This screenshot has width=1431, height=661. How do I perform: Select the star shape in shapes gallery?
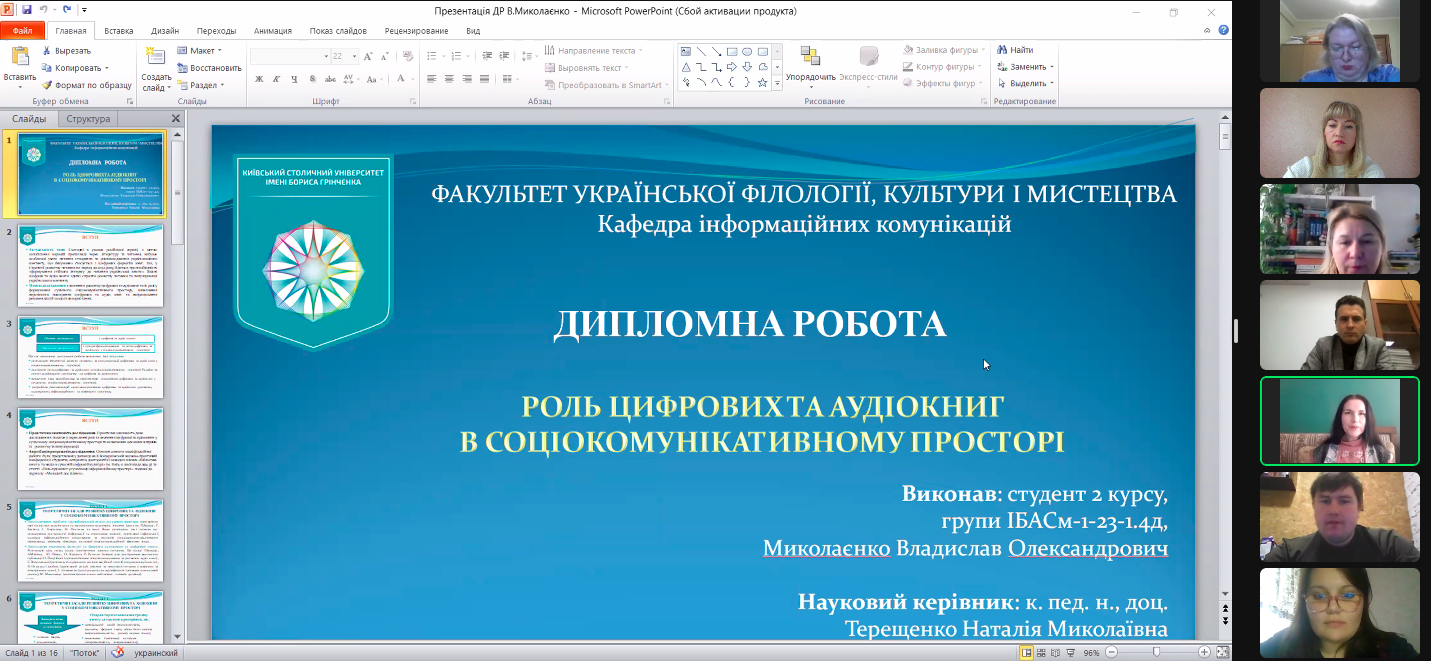[763, 83]
